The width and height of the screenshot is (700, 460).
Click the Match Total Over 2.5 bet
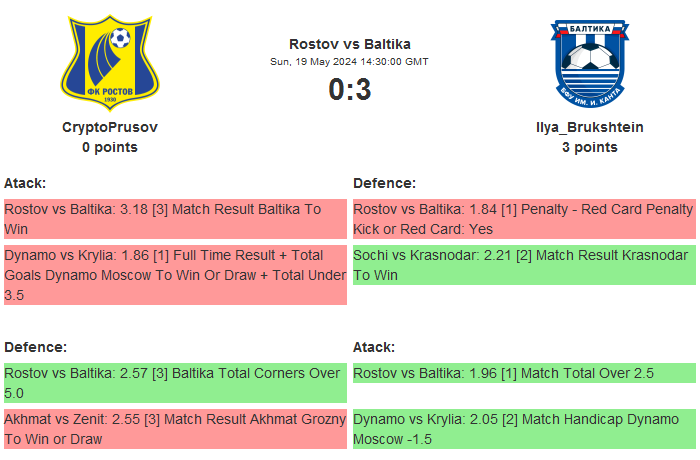click(523, 374)
